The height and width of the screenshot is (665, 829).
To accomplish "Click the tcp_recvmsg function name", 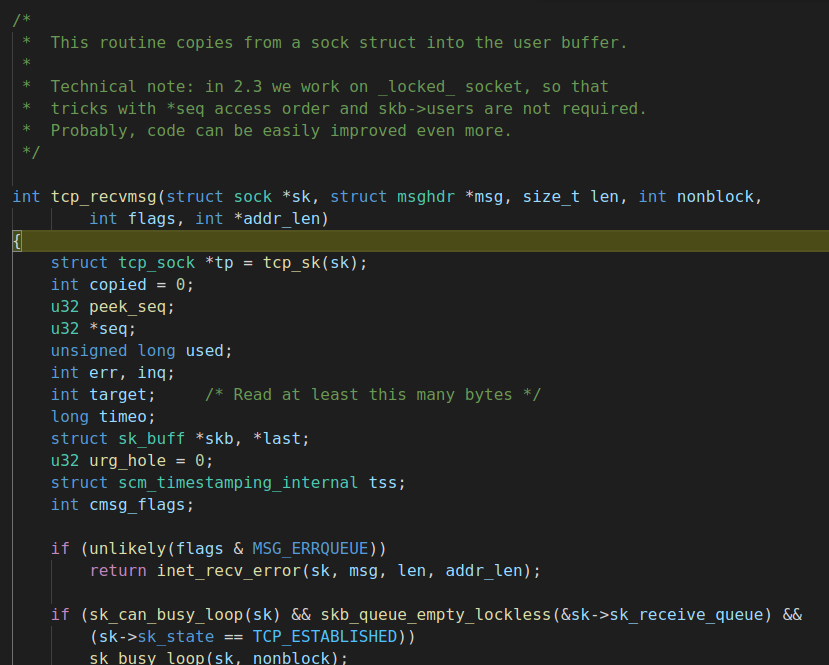I will (x=104, y=197).
